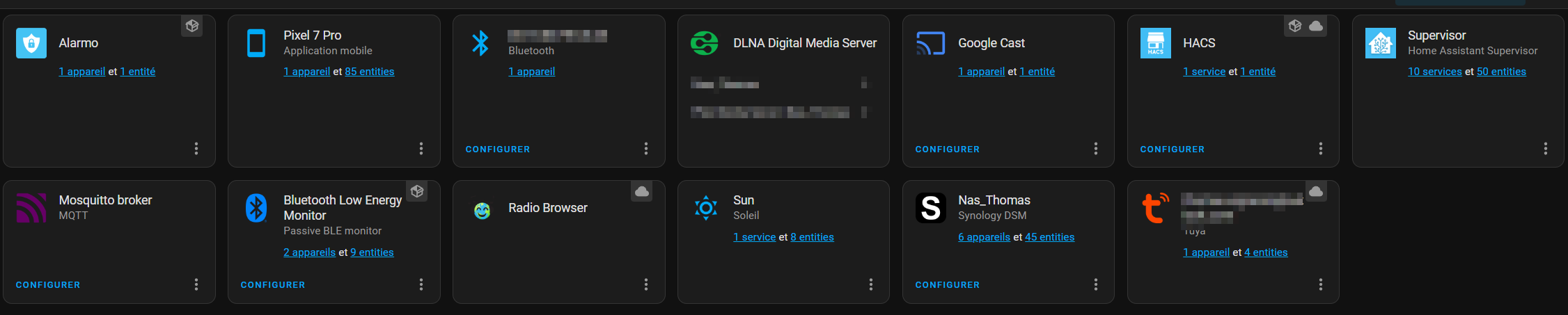Click Configurer on the Nas_Thomas card
Image resolution: width=1568 pixels, height=315 pixels.
coord(948,285)
